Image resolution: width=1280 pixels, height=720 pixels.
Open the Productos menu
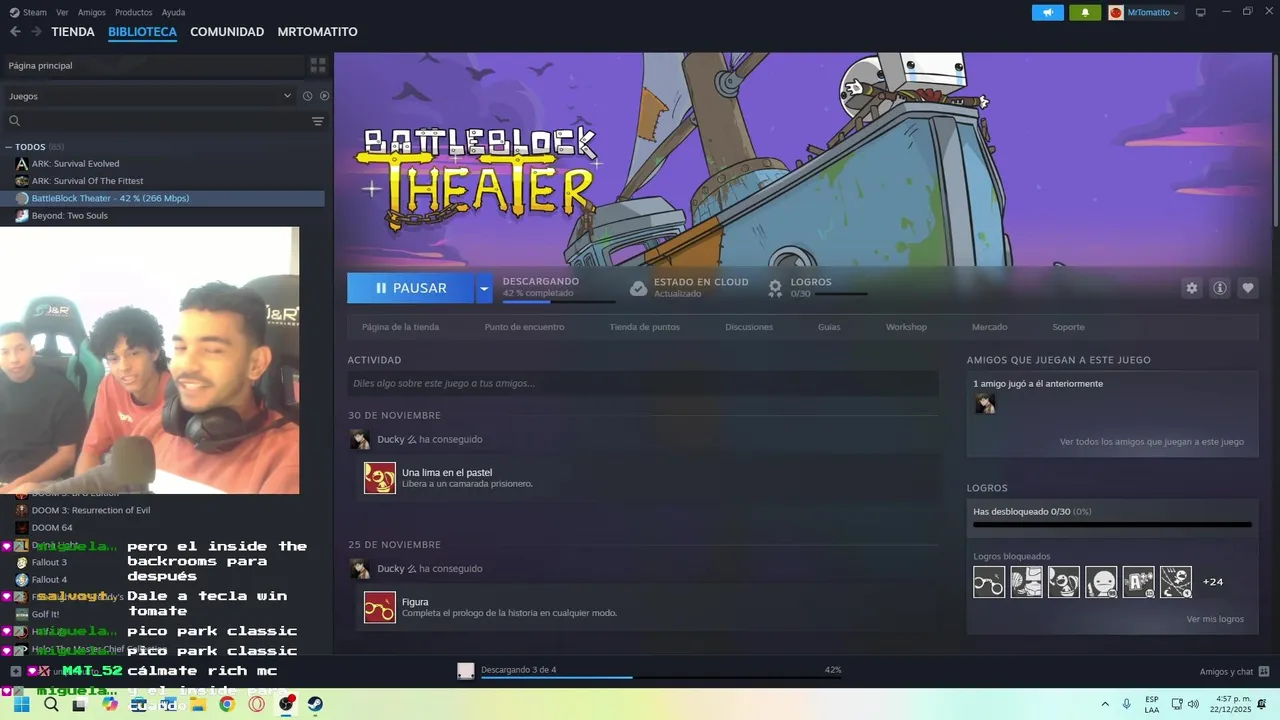(x=133, y=12)
